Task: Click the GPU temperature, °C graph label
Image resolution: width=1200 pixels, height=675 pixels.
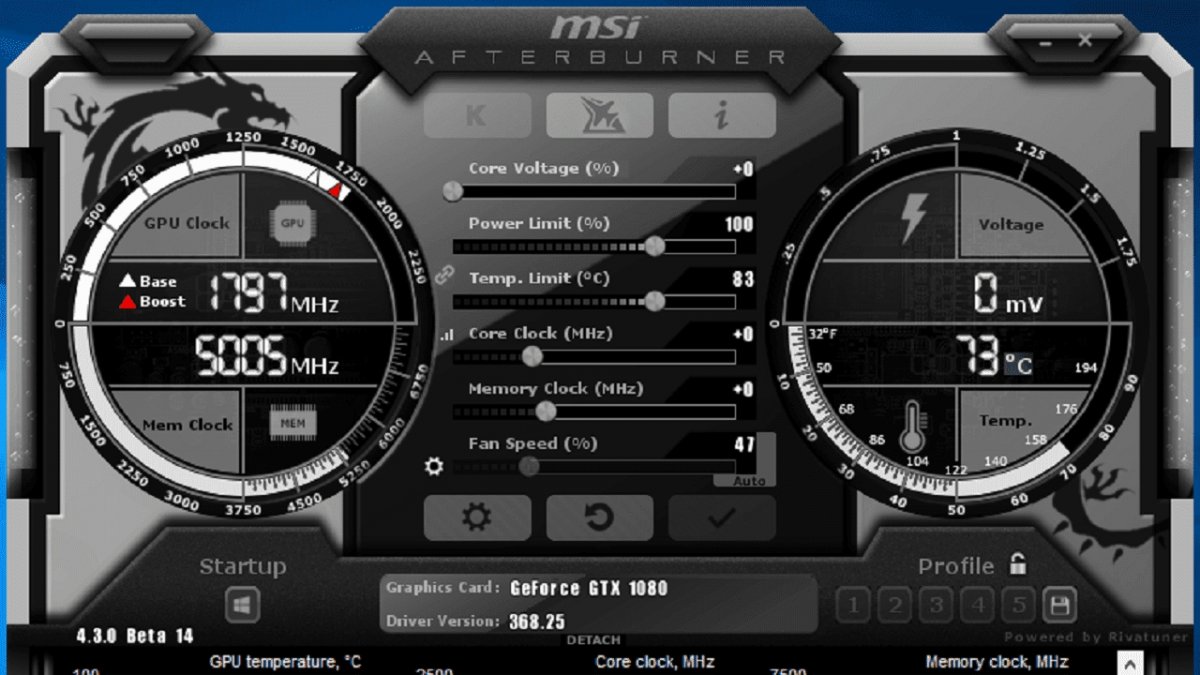Action: tap(285, 662)
